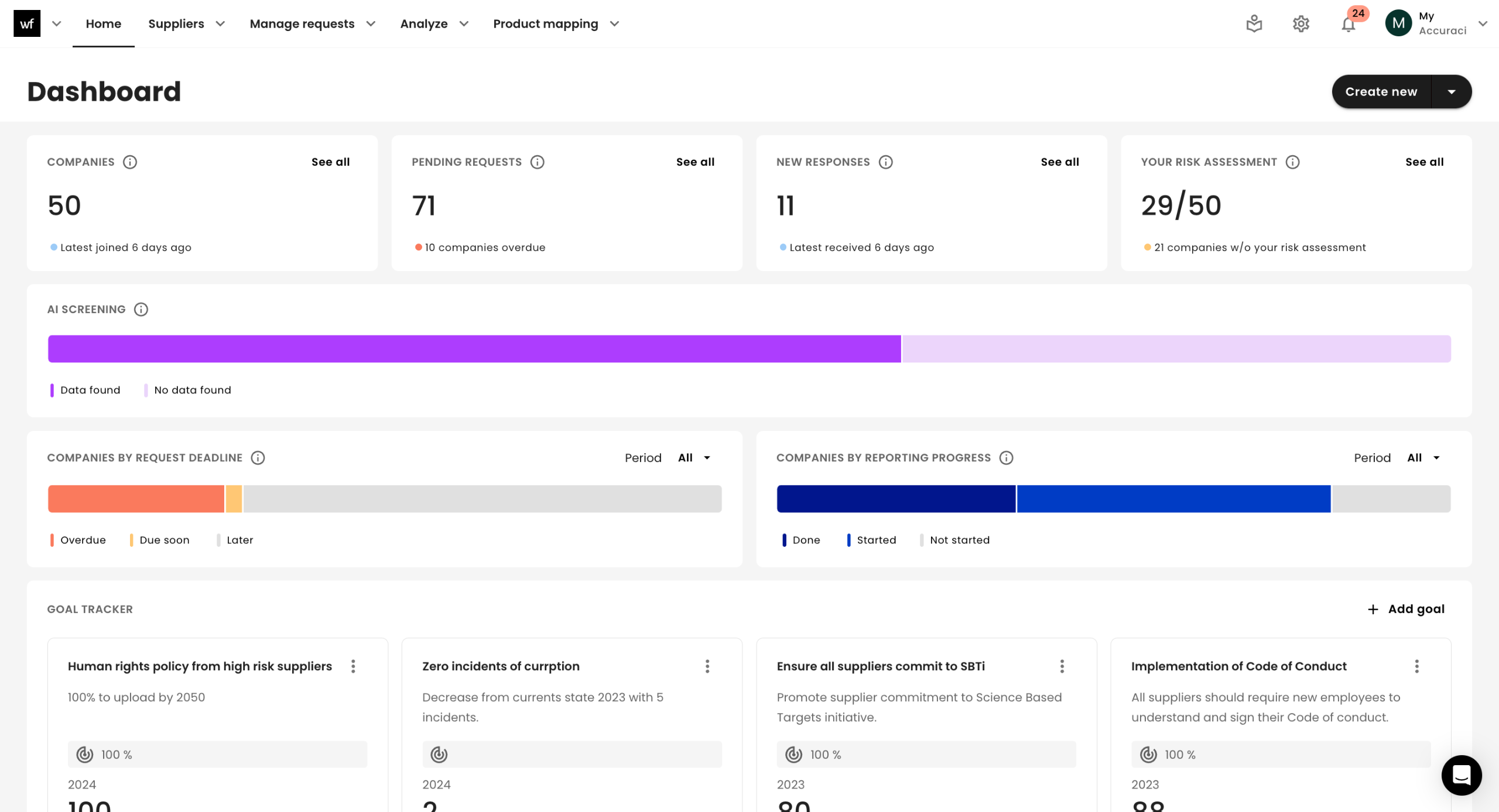
Task: Open Period dropdown in Request Deadline card
Action: coord(694,458)
